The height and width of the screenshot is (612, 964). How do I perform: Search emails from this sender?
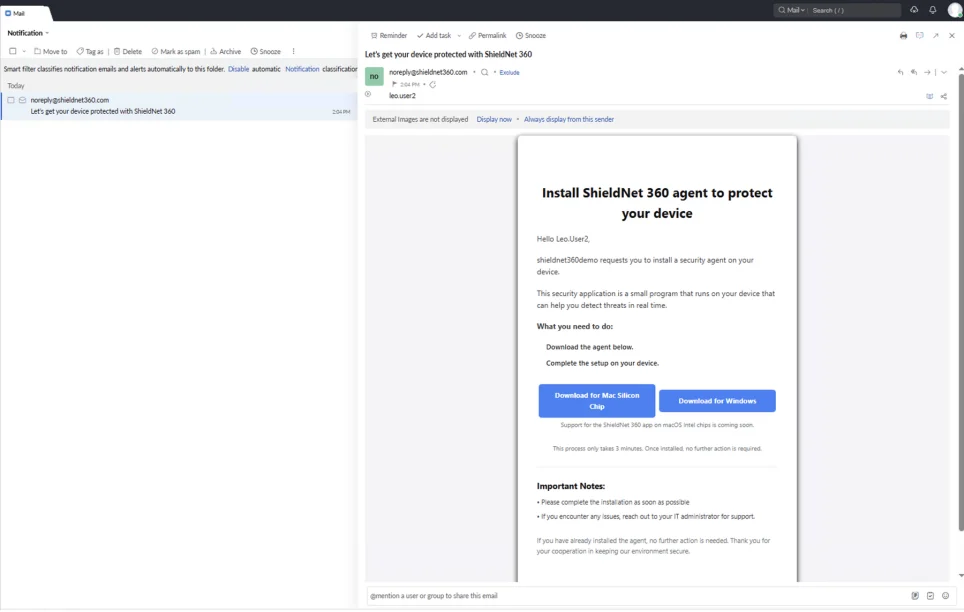[x=484, y=73]
